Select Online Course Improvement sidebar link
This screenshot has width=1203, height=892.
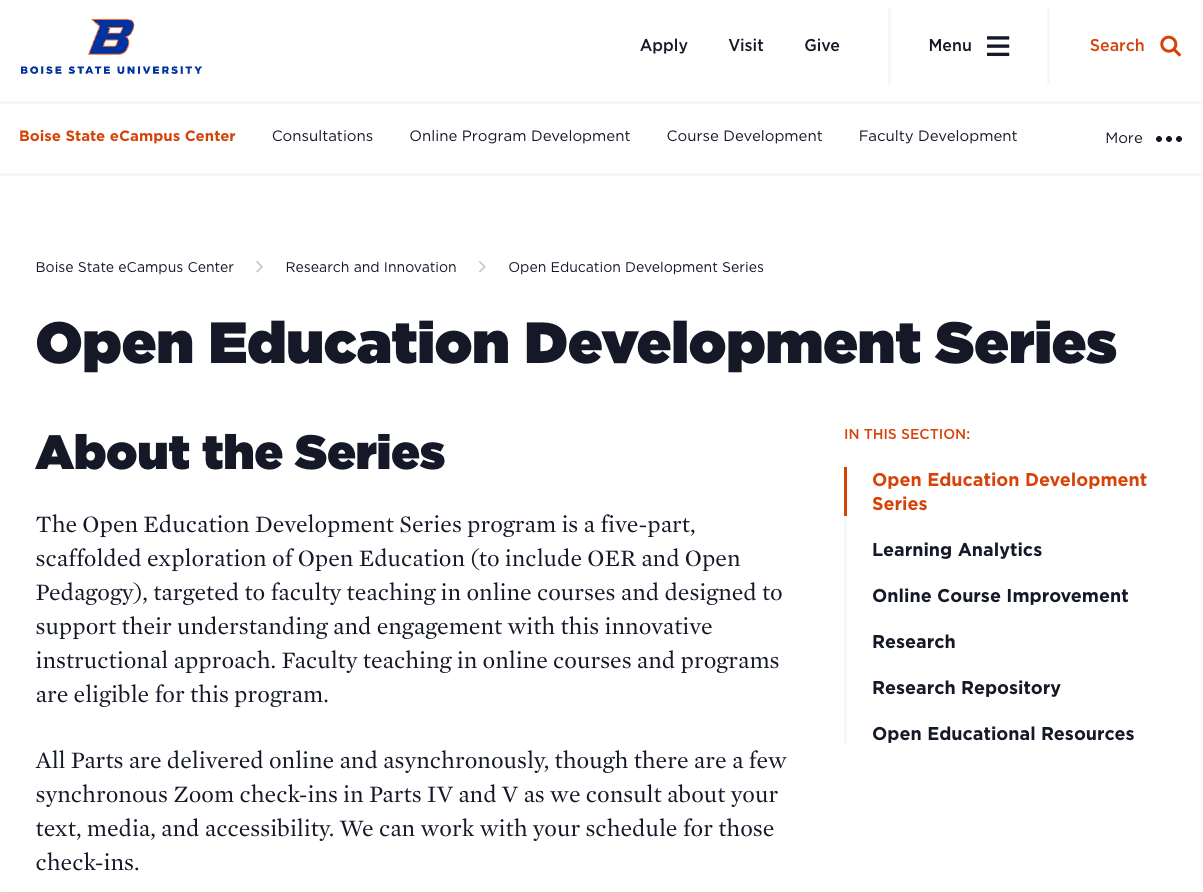(x=999, y=596)
